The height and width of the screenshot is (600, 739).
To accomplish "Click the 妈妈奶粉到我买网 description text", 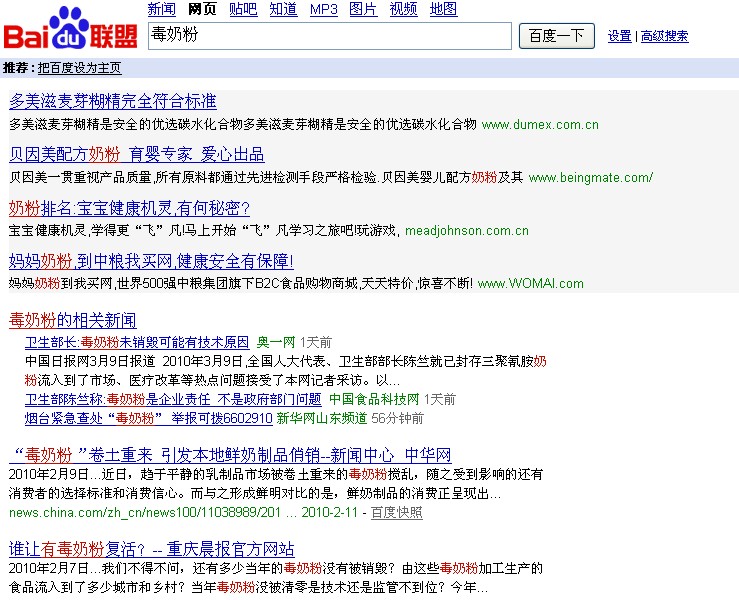I will (x=241, y=284).
